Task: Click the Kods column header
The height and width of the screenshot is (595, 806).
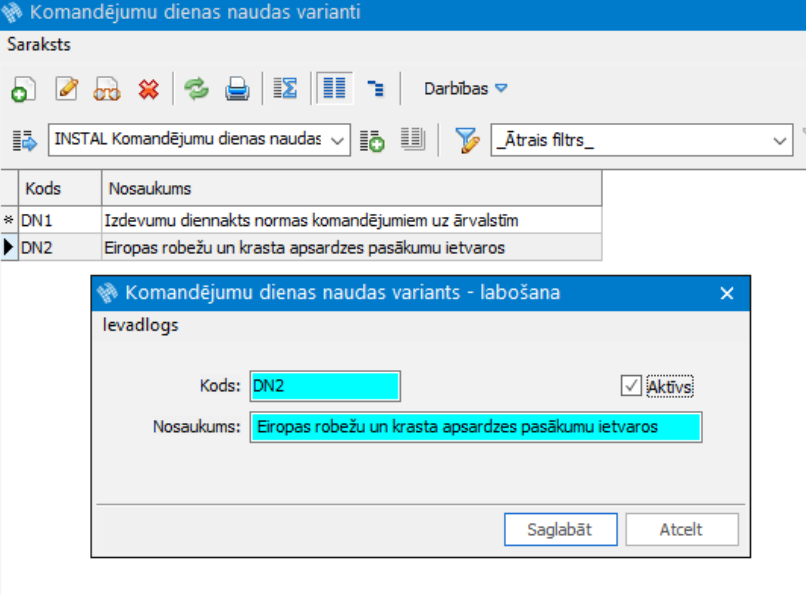Action: pos(60,189)
